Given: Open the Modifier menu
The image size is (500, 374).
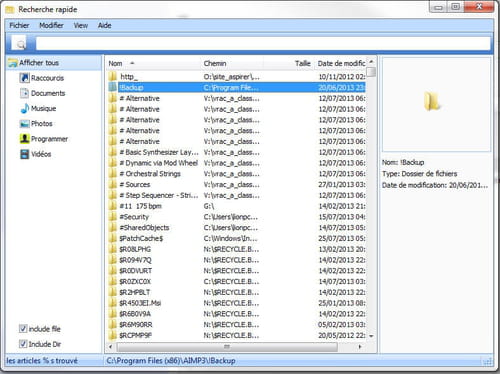Looking at the screenshot, I should [51, 25].
